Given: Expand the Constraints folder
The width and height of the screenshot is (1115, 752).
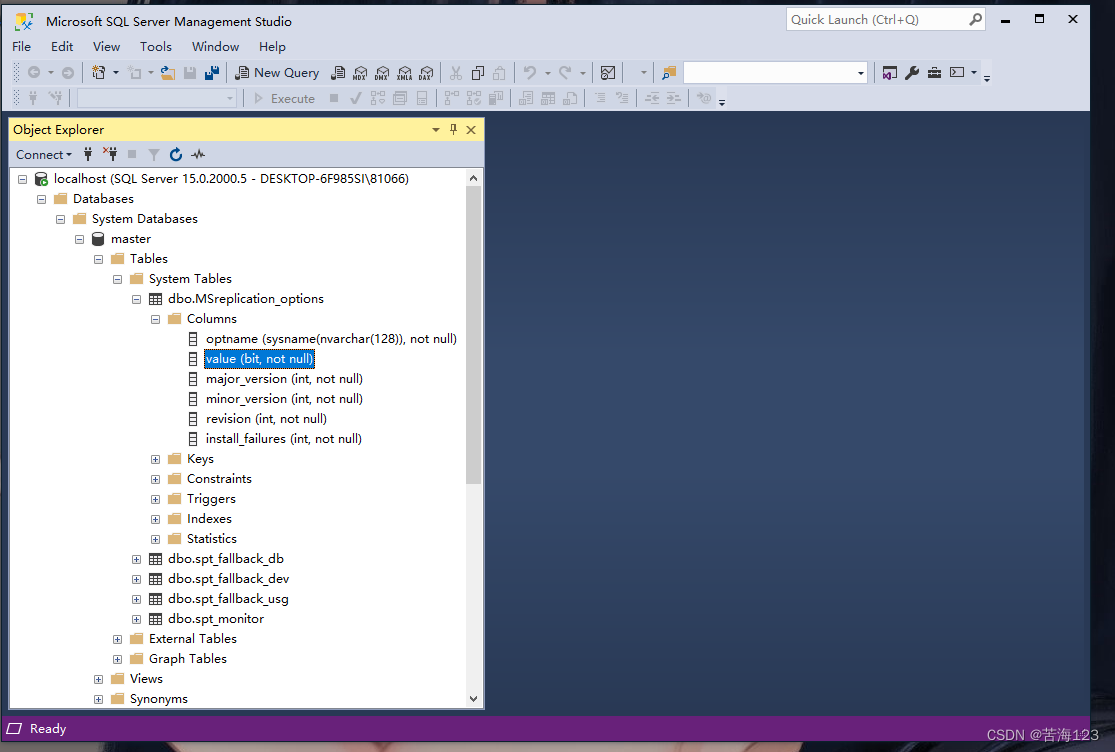Looking at the screenshot, I should coord(155,479).
